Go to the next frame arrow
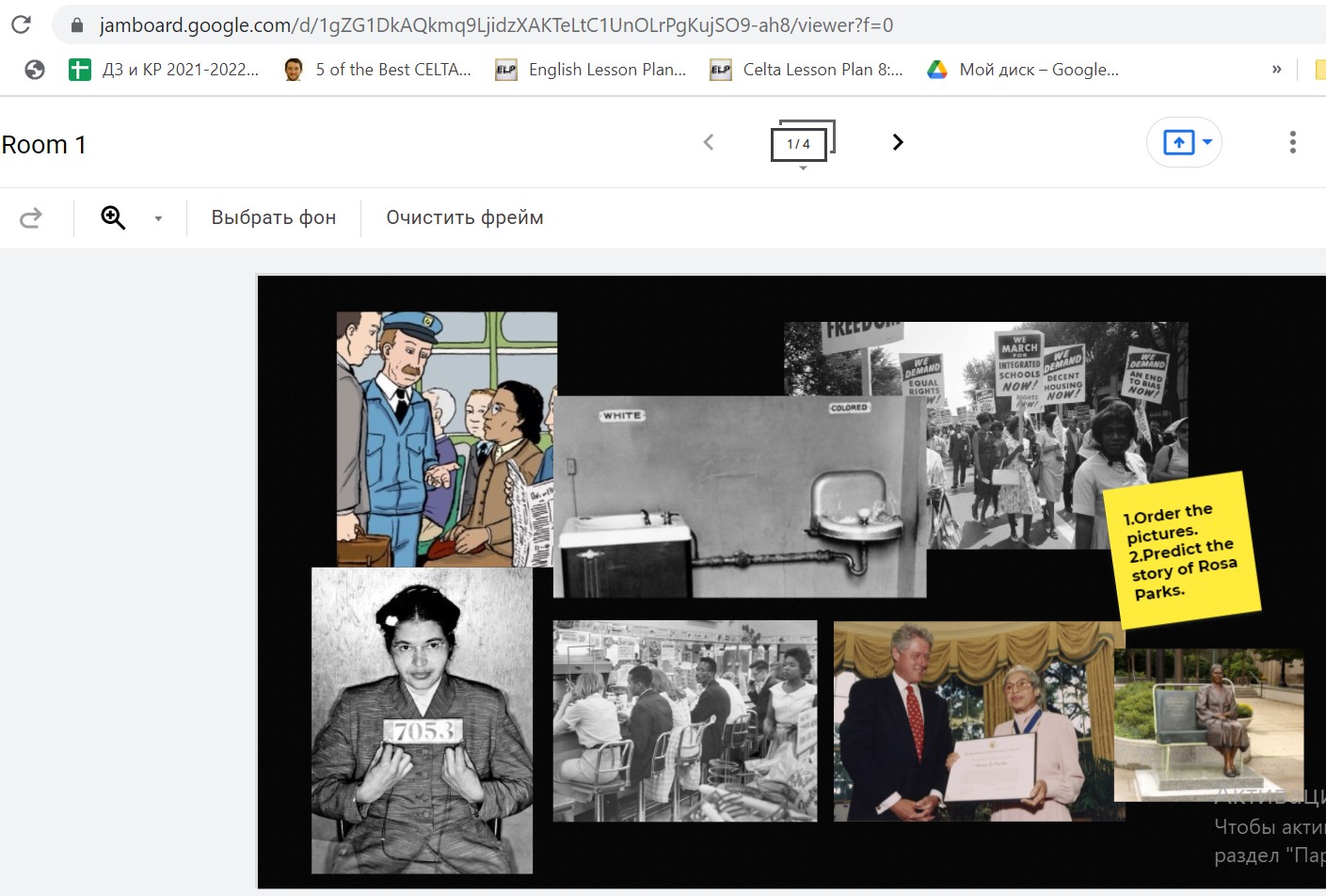 click(x=897, y=142)
